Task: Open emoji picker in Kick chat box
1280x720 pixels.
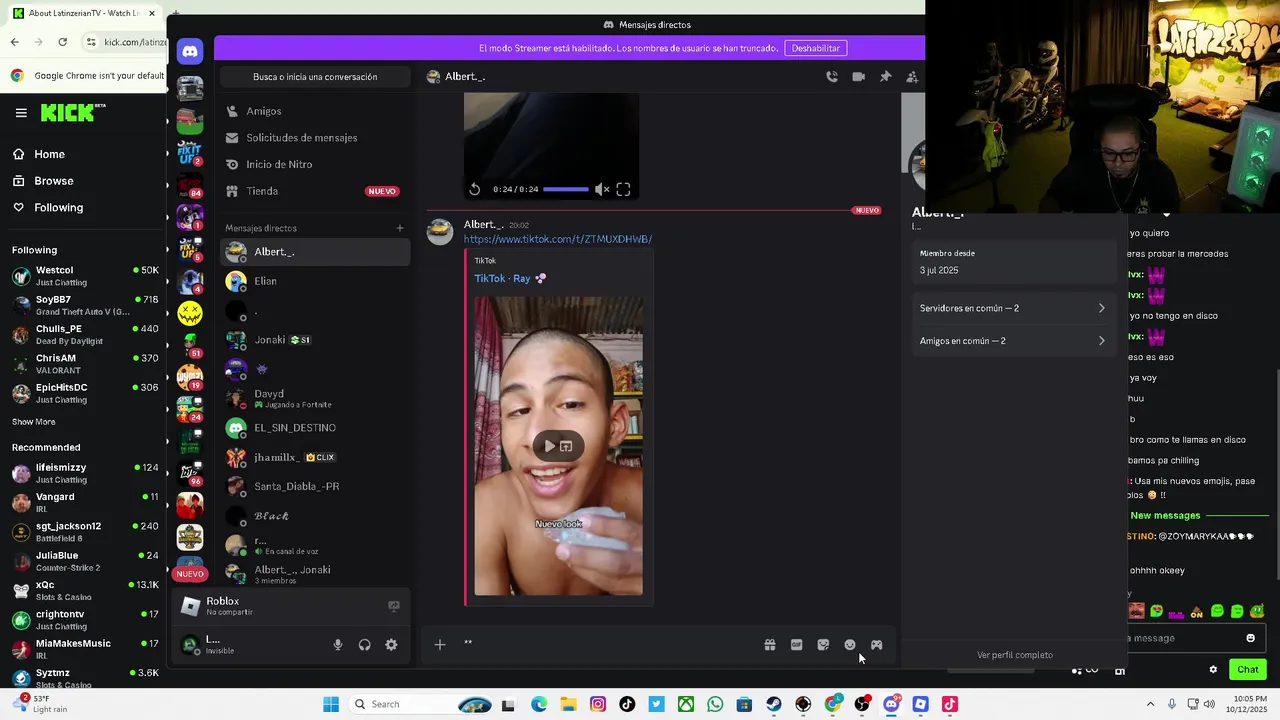Action: pos(1250,638)
